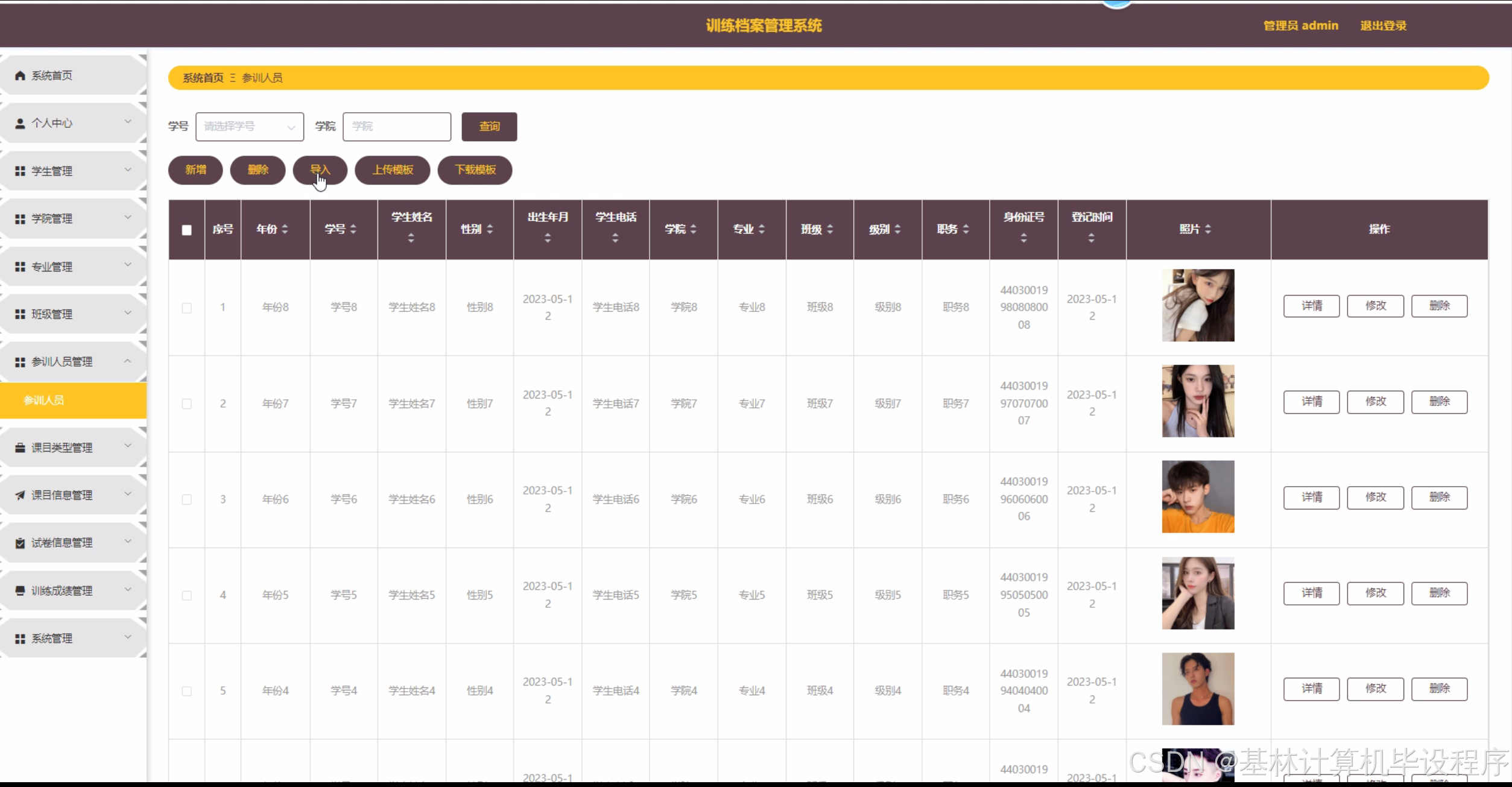Check the checkbox for row 3
This screenshot has width=1512, height=787.
click(187, 499)
